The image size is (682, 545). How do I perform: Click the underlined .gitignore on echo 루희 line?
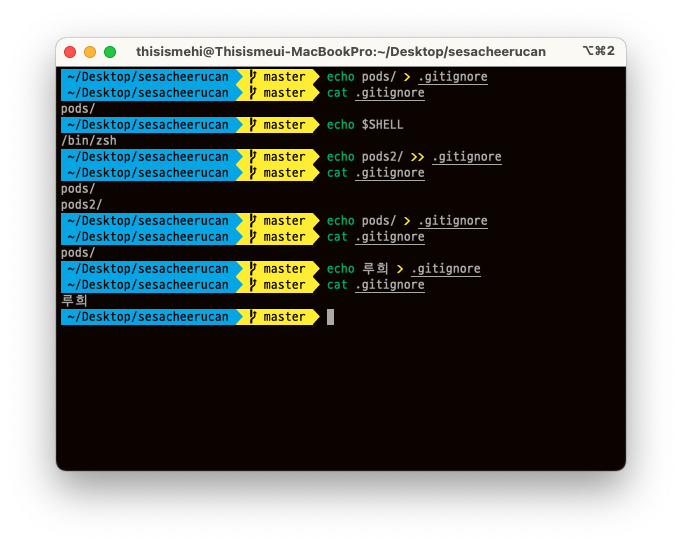[446, 269]
